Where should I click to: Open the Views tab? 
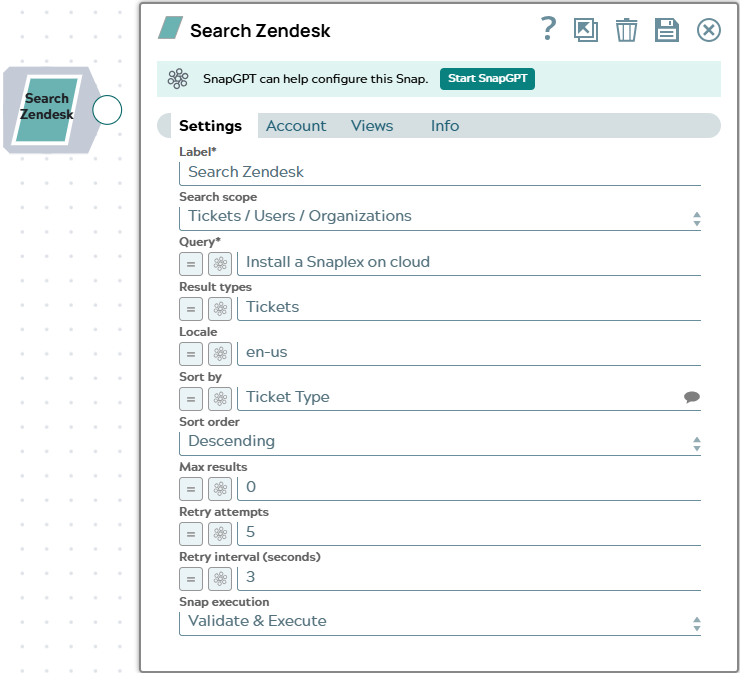372,126
